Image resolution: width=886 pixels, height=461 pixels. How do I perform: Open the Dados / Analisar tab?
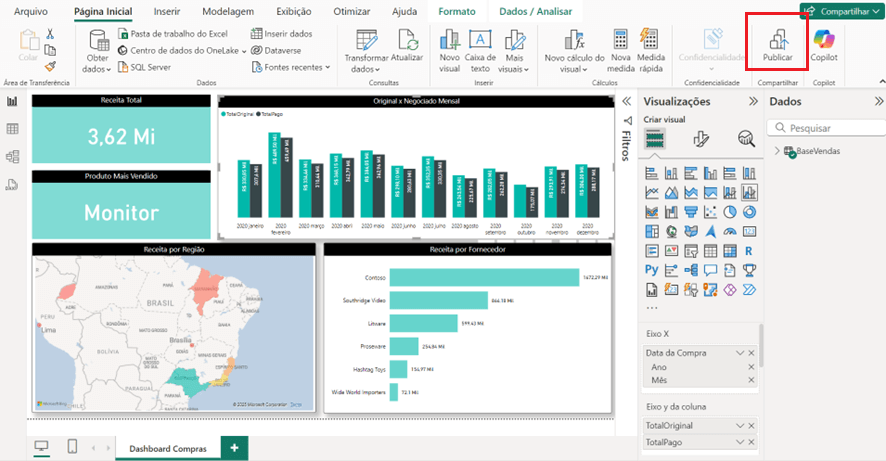535,11
